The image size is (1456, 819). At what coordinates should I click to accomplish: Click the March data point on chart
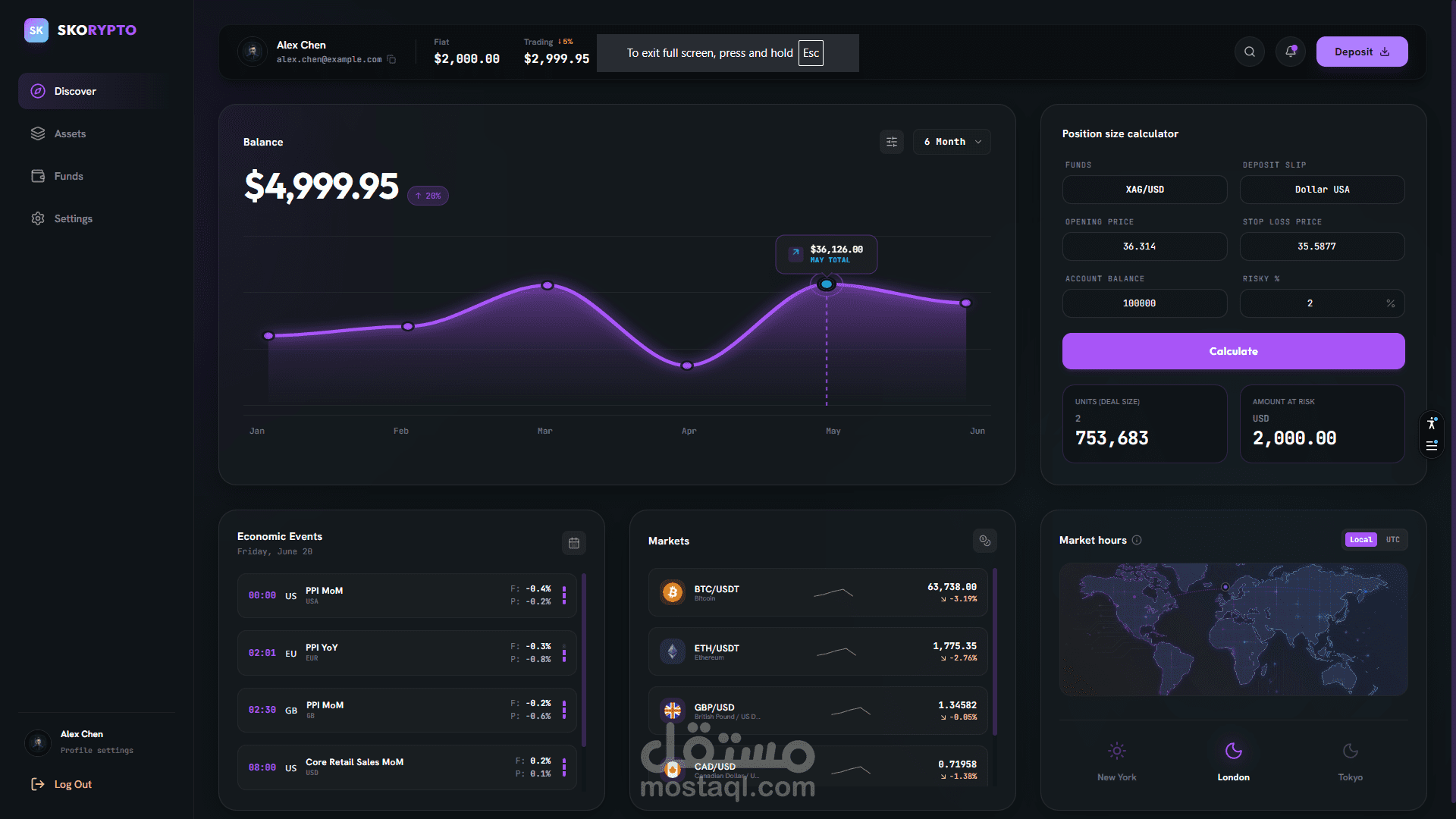pyautogui.click(x=548, y=285)
